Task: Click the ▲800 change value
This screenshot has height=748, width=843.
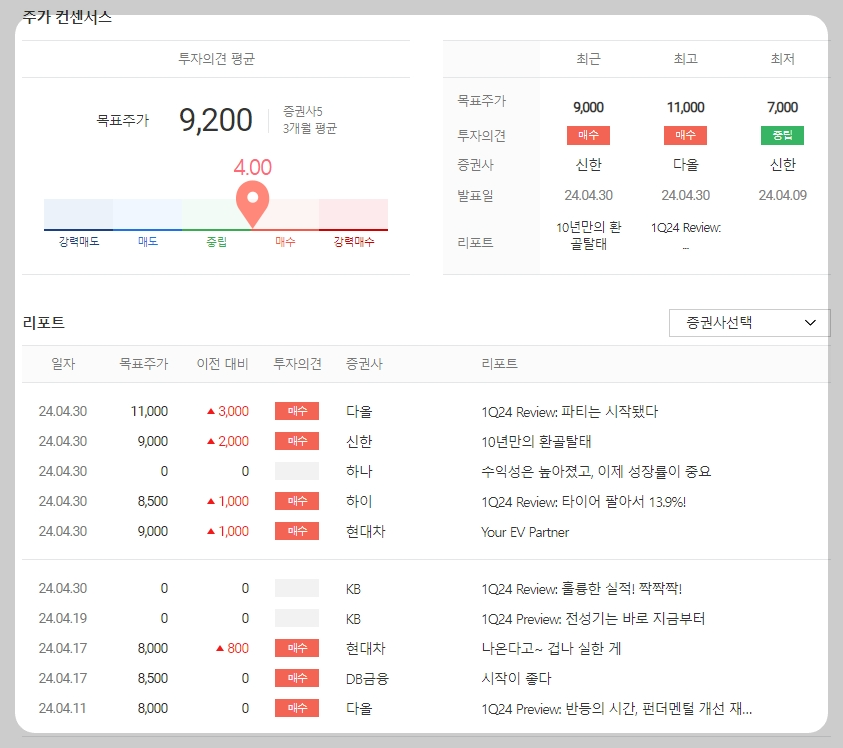Action: tap(232, 648)
